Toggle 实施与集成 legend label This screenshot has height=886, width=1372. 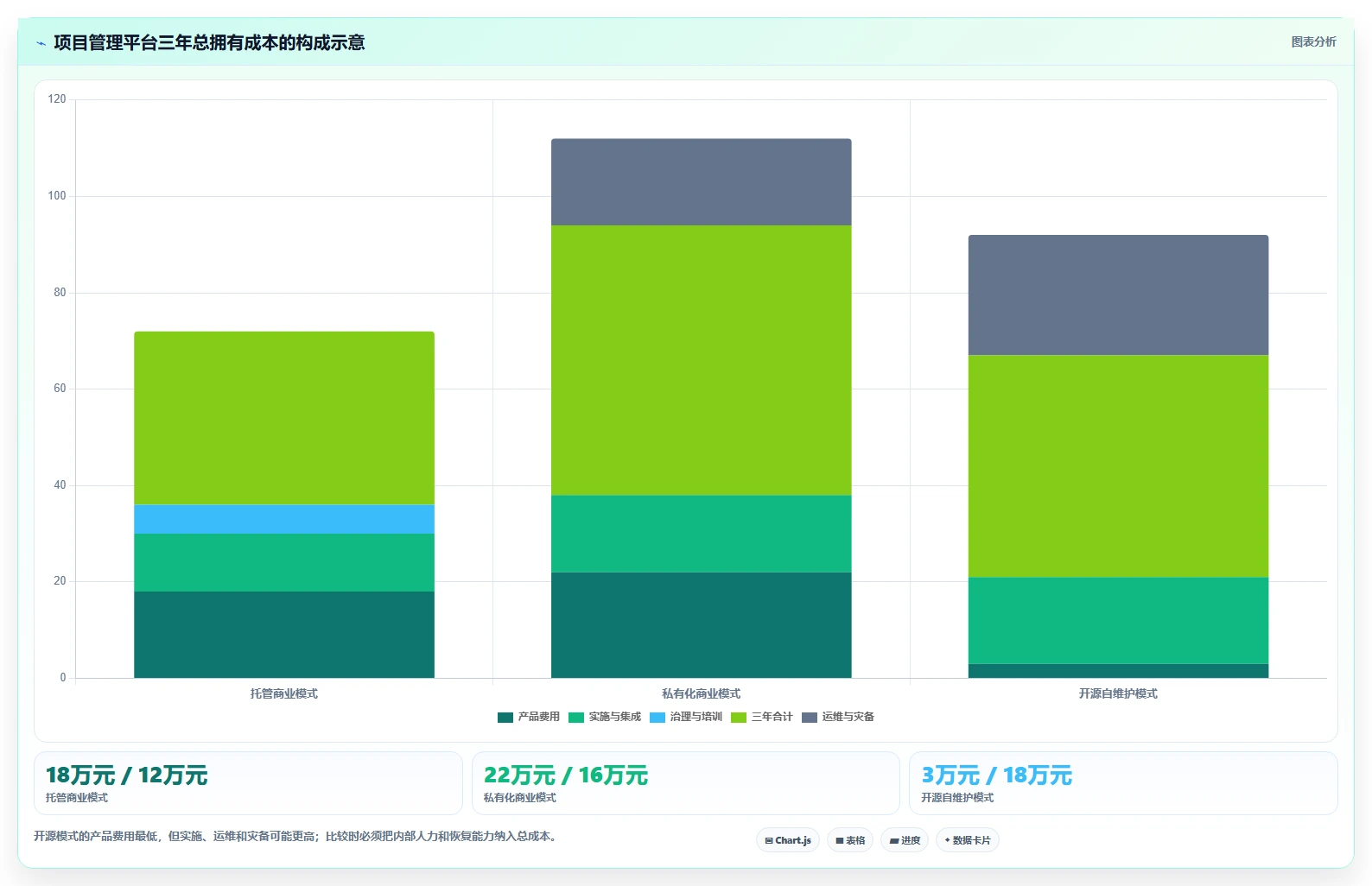[615, 717]
